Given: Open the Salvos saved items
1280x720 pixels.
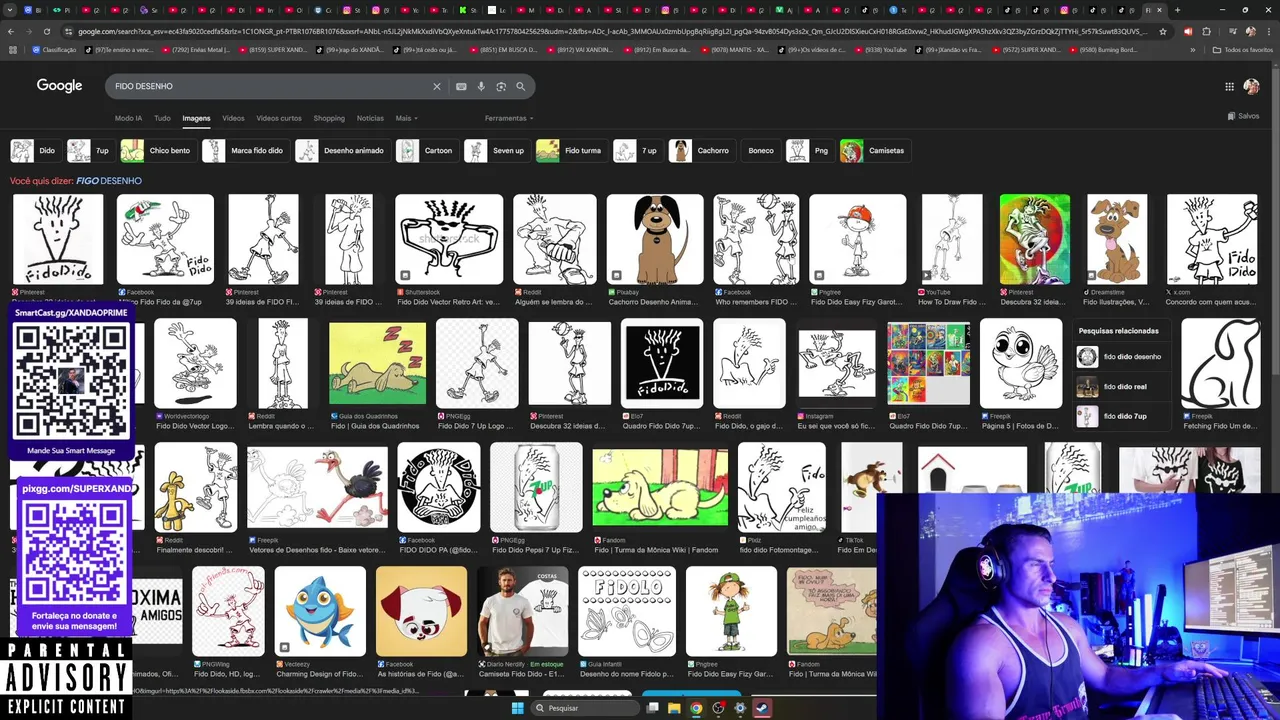Looking at the screenshot, I should point(1243,116).
